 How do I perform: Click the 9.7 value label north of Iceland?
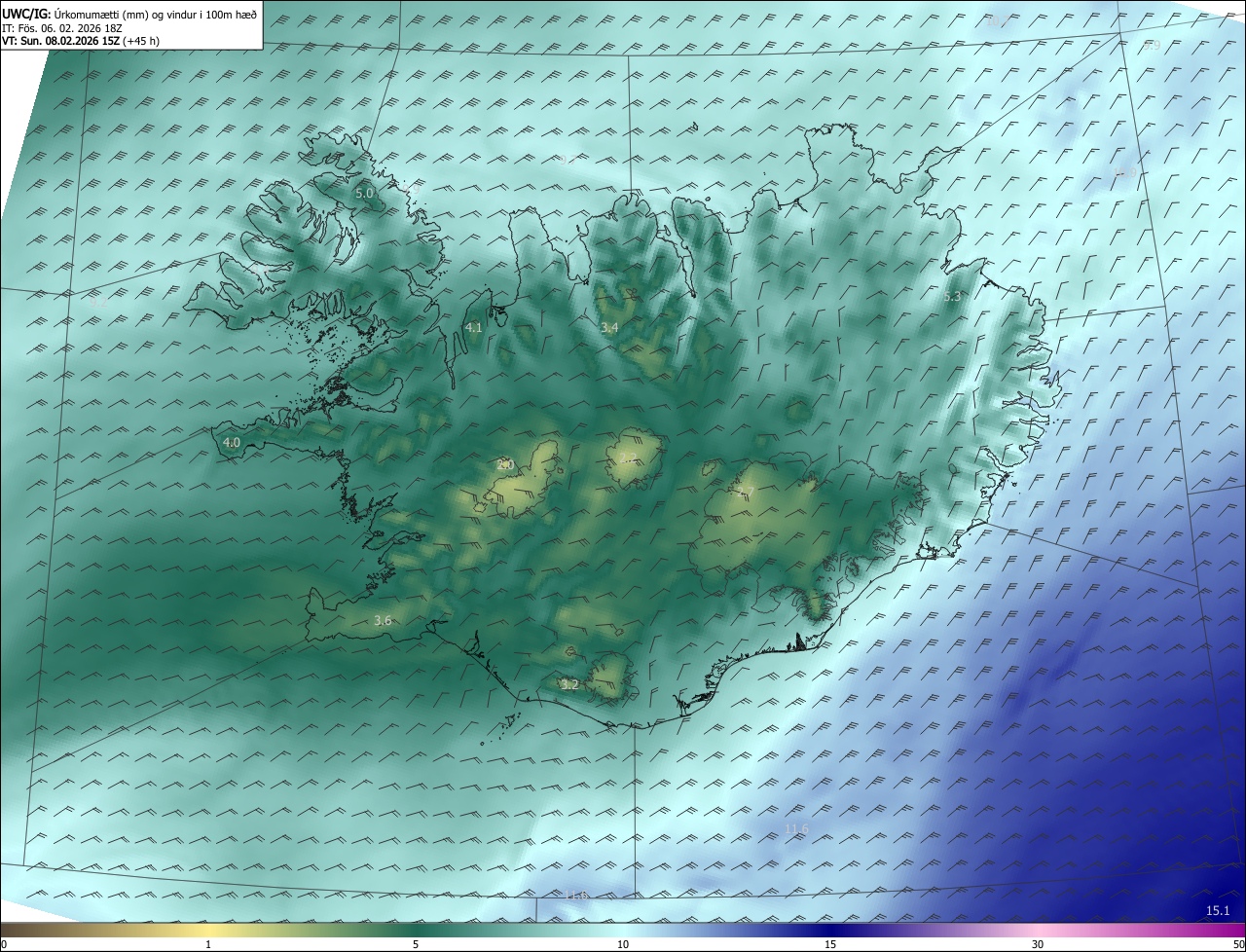tap(568, 159)
